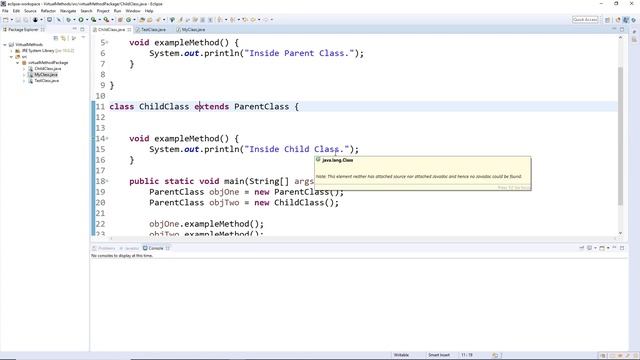Open the Run configurations dropdown arrow
Image resolution: width=640 pixels, height=360 pixels.
(87, 20)
